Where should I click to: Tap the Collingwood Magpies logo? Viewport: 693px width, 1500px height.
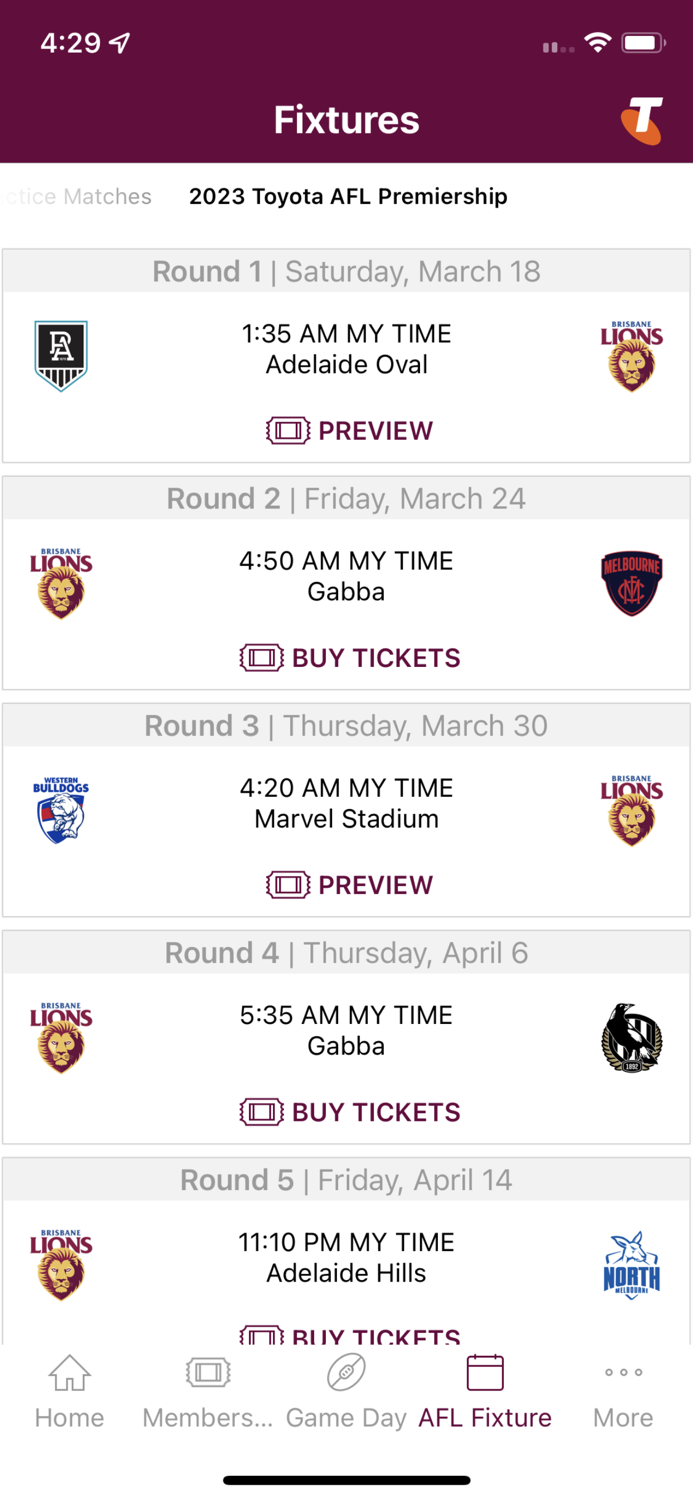pyautogui.click(x=632, y=1037)
